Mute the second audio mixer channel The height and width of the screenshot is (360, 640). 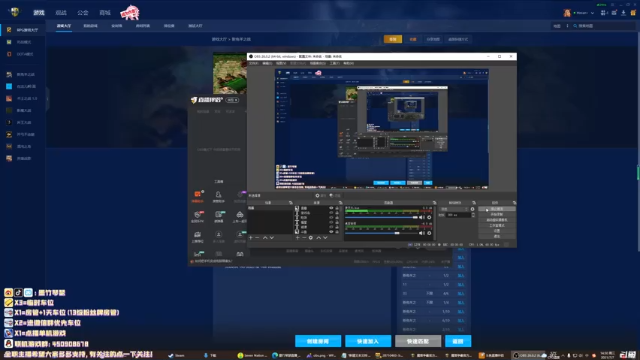pos(422,233)
